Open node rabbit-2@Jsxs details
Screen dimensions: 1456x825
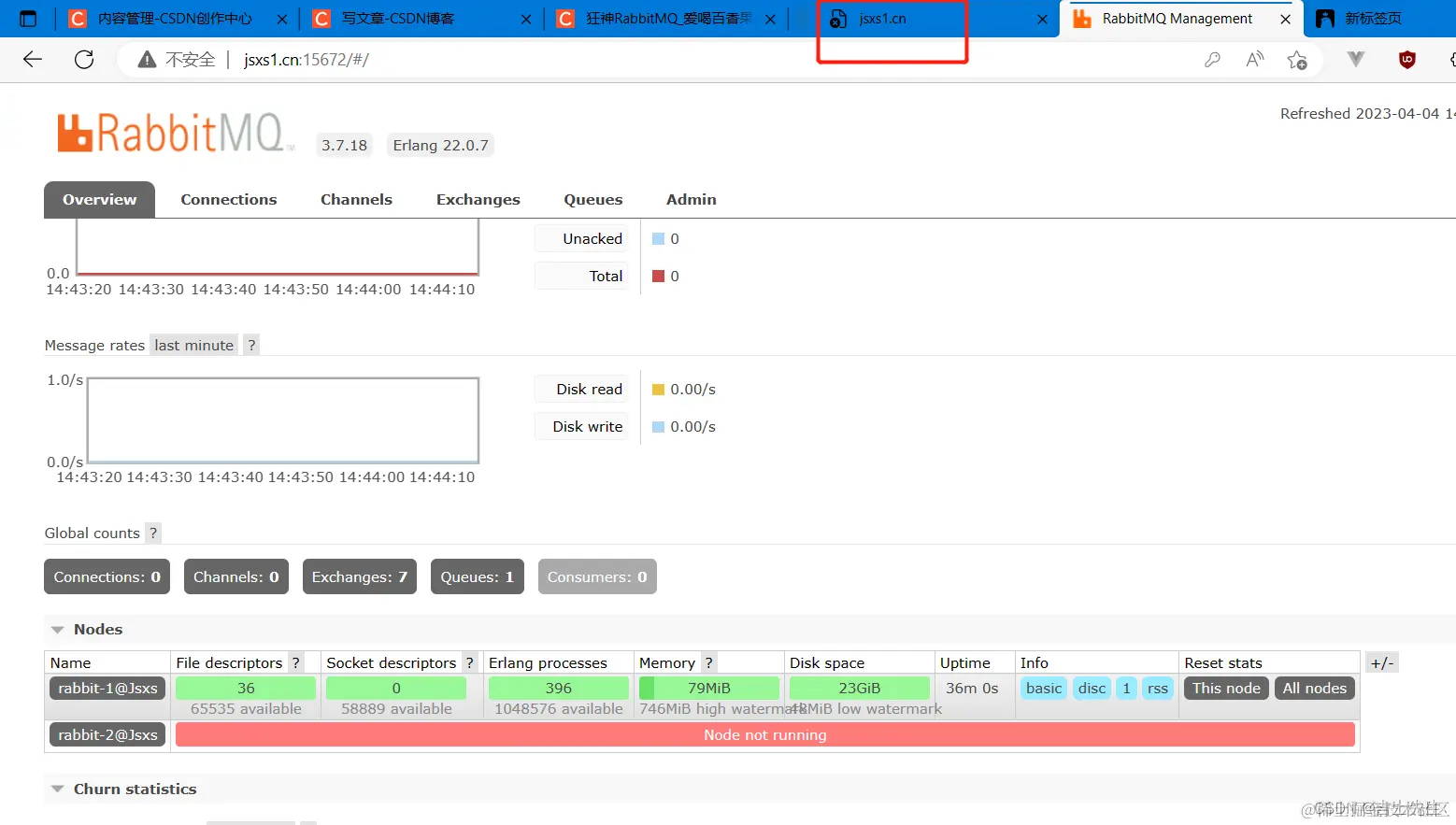(x=107, y=735)
